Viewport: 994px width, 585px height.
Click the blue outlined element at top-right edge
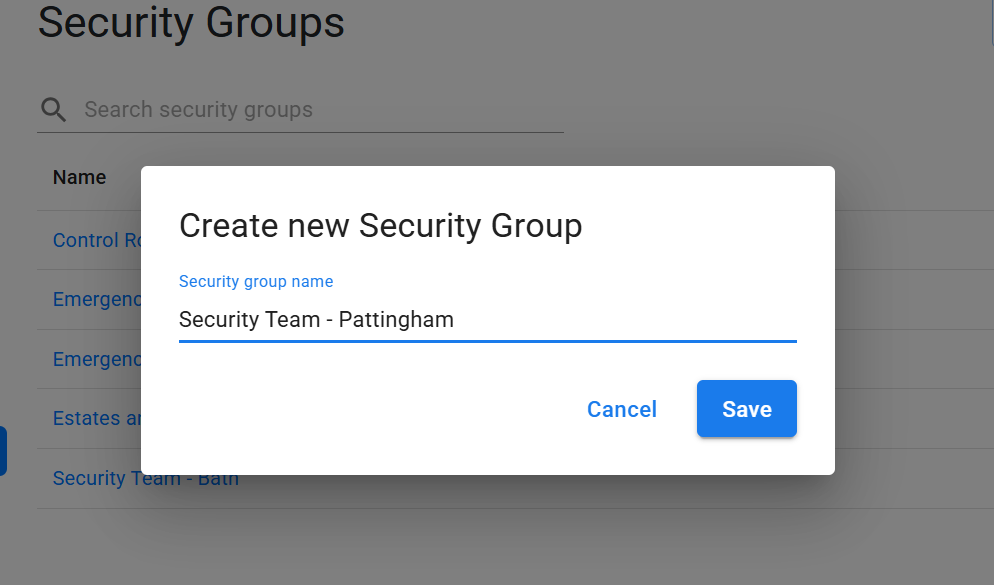pos(992,22)
